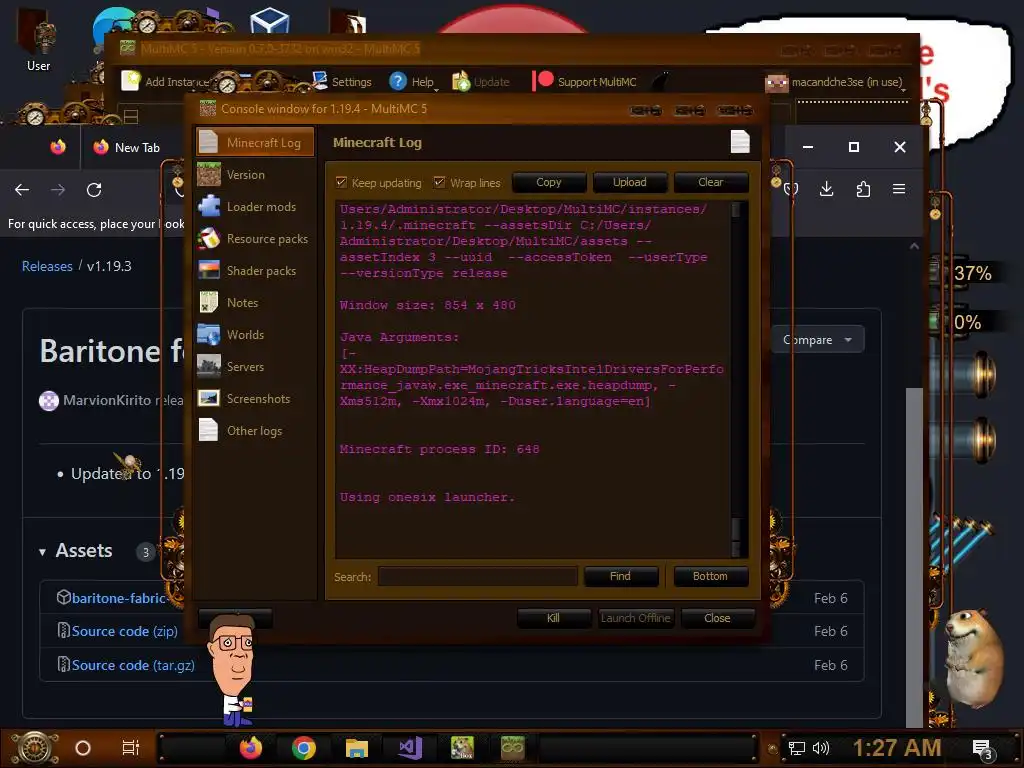This screenshot has width=1024, height=768.
Task: Click the Screenshots picture icon
Action: point(209,398)
